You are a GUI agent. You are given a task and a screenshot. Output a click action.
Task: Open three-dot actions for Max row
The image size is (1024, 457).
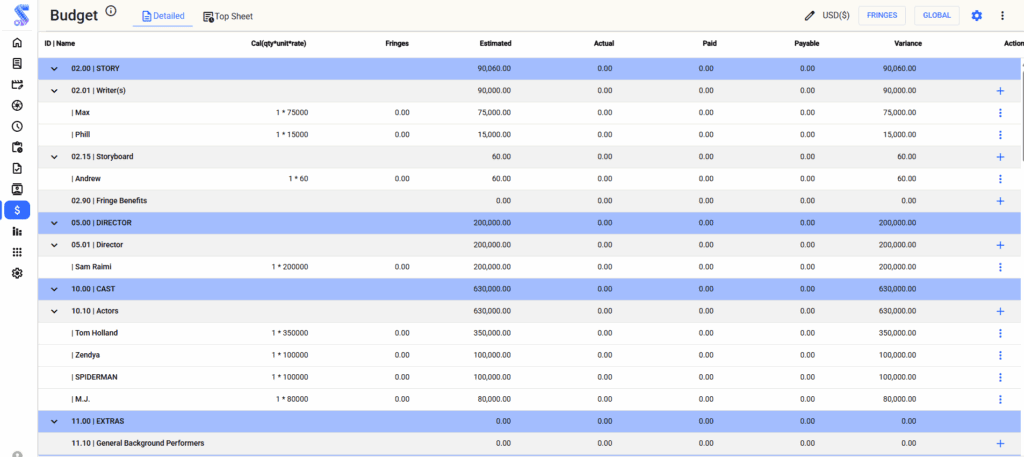[1000, 113]
